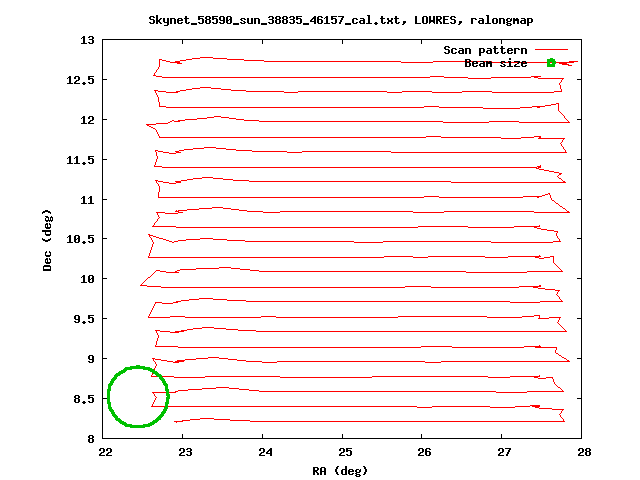Image resolution: width=640 pixels, height=480 pixels.
Task: Click the y-axis tick label 13
Action: (x=87, y=40)
